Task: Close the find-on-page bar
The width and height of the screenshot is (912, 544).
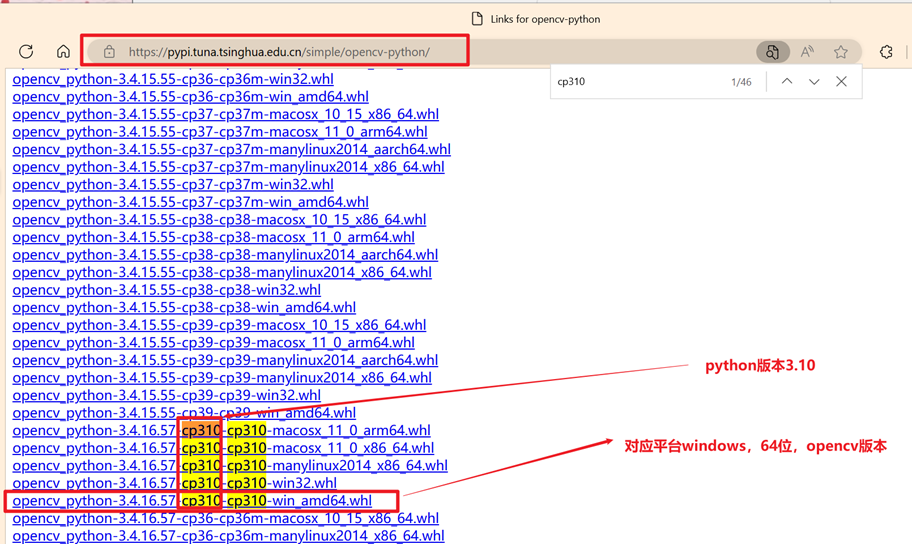Action: coord(841,81)
